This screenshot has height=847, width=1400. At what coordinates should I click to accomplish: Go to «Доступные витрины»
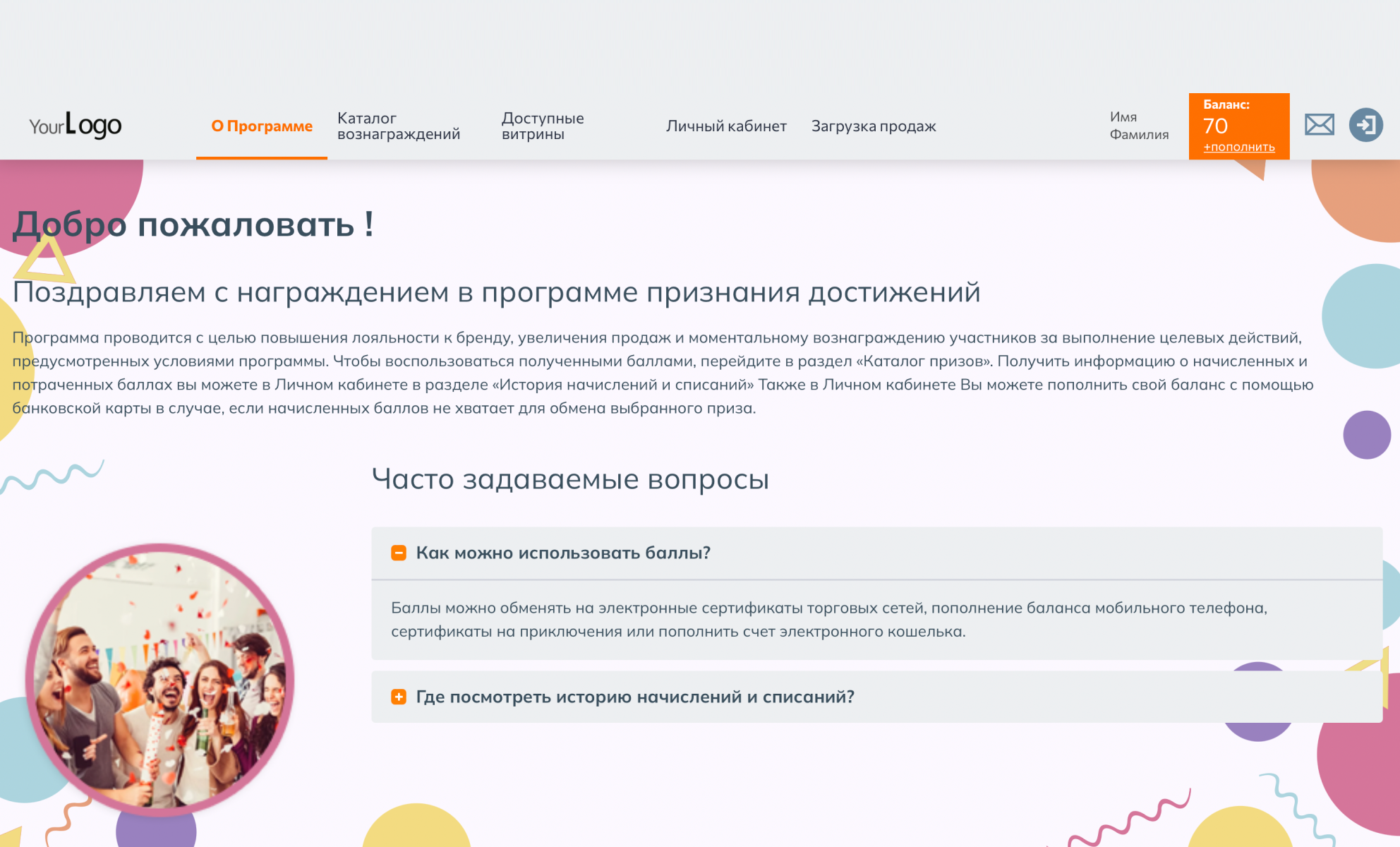(543, 126)
